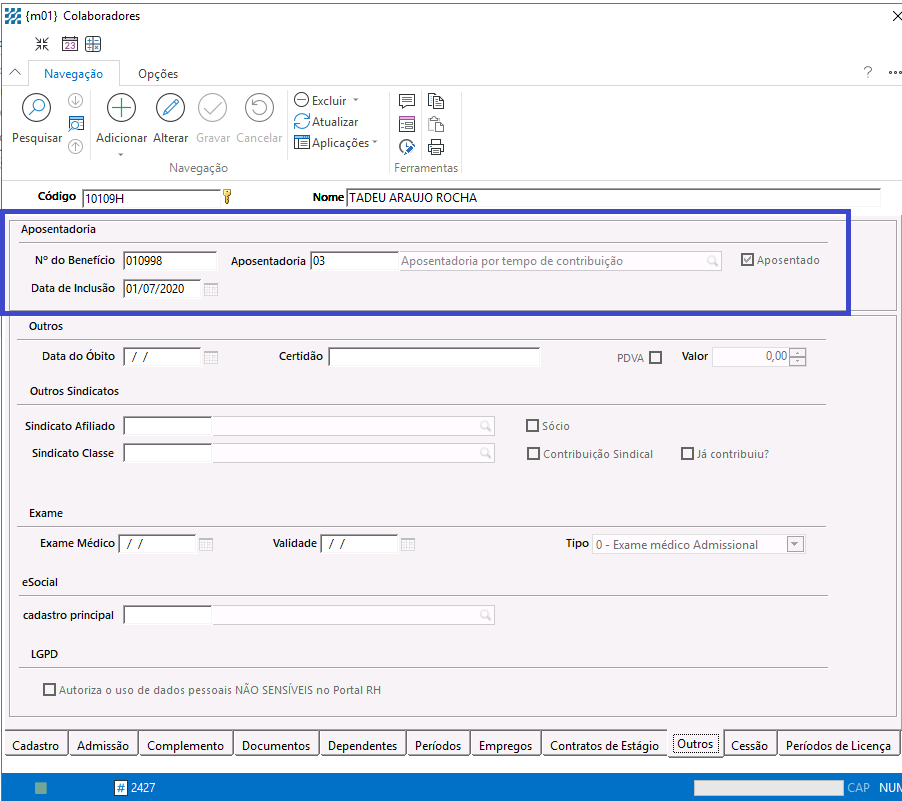Click the Certidão input field

tap(434, 357)
